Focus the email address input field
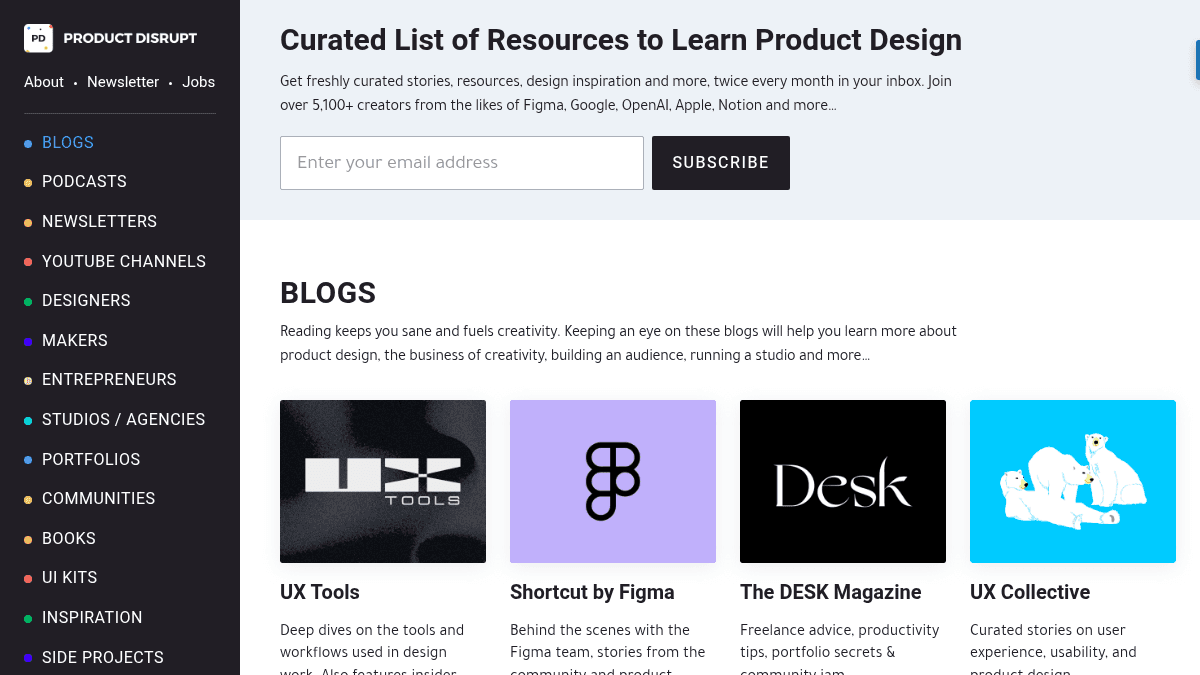The width and height of the screenshot is (1200, 675). (462, 163)
